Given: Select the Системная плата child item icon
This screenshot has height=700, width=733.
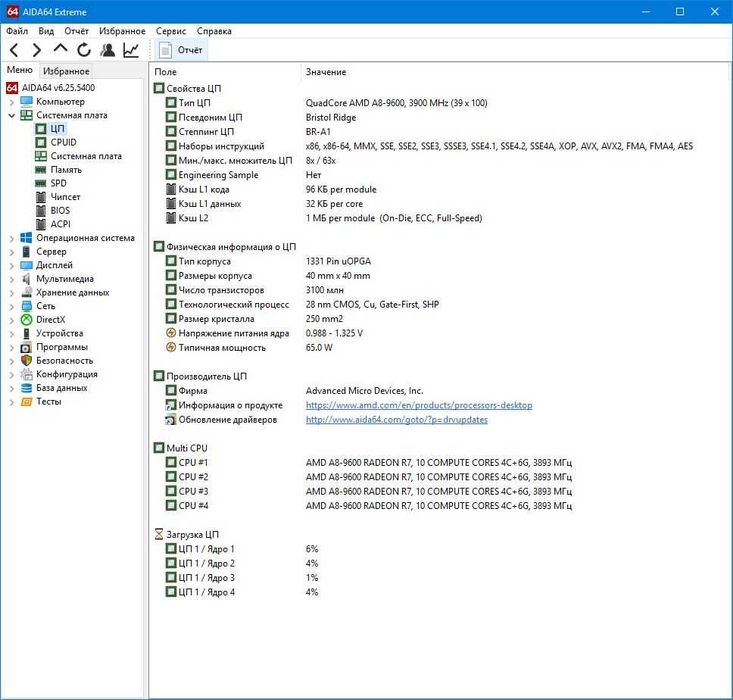Looking at the screenshot, I should [x=41, y=156].
